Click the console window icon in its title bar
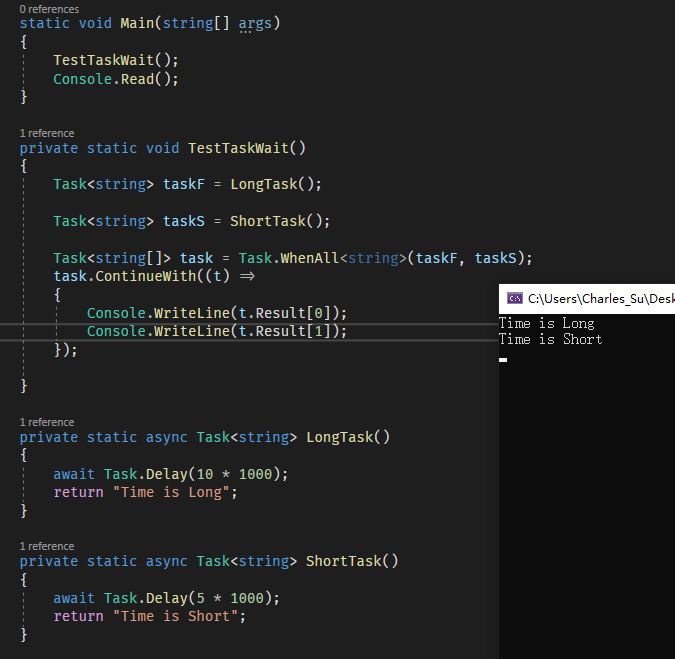675x659 pixels. pyautogui.click(x=514, y=298)
